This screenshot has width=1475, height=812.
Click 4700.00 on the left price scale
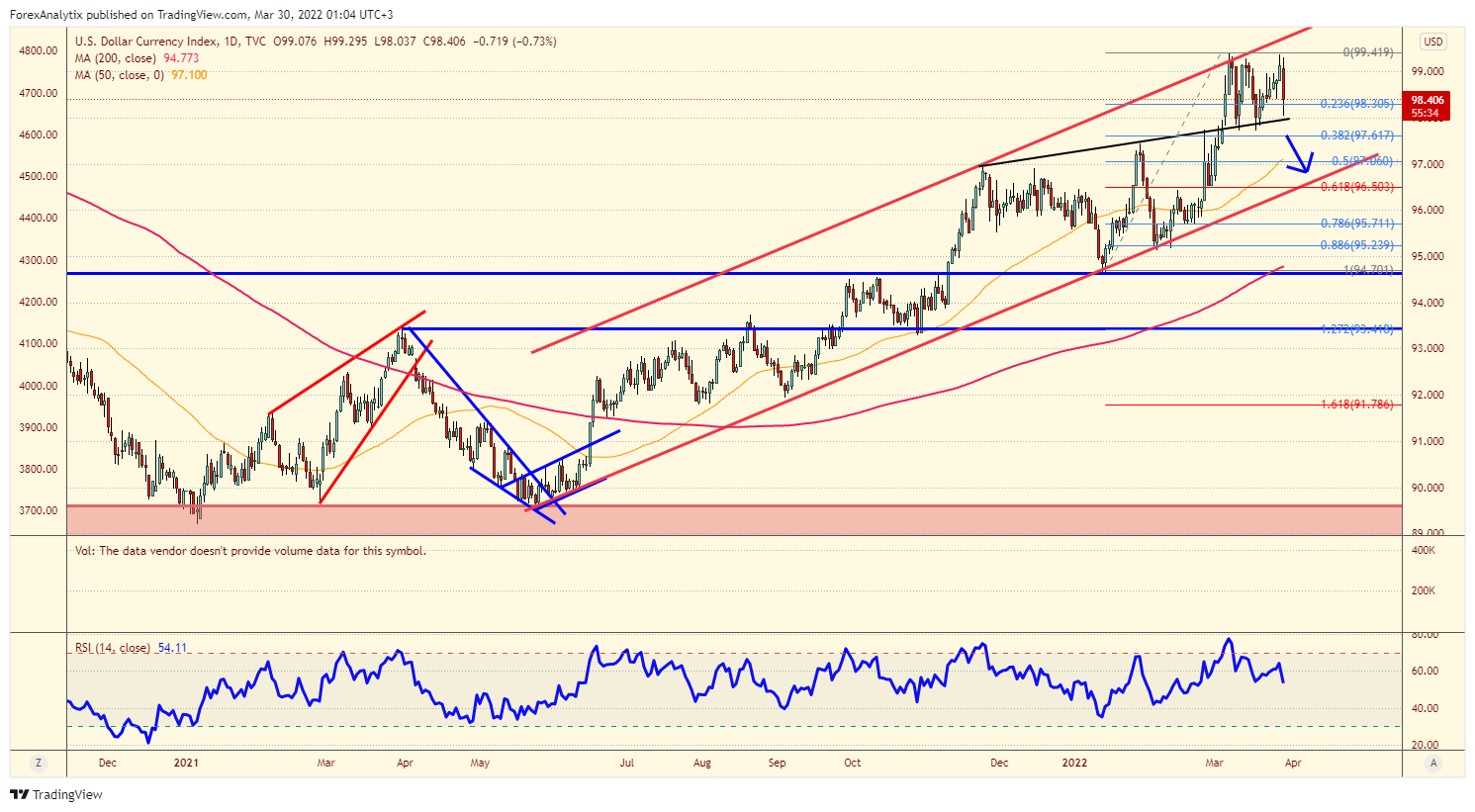[39, 93]
